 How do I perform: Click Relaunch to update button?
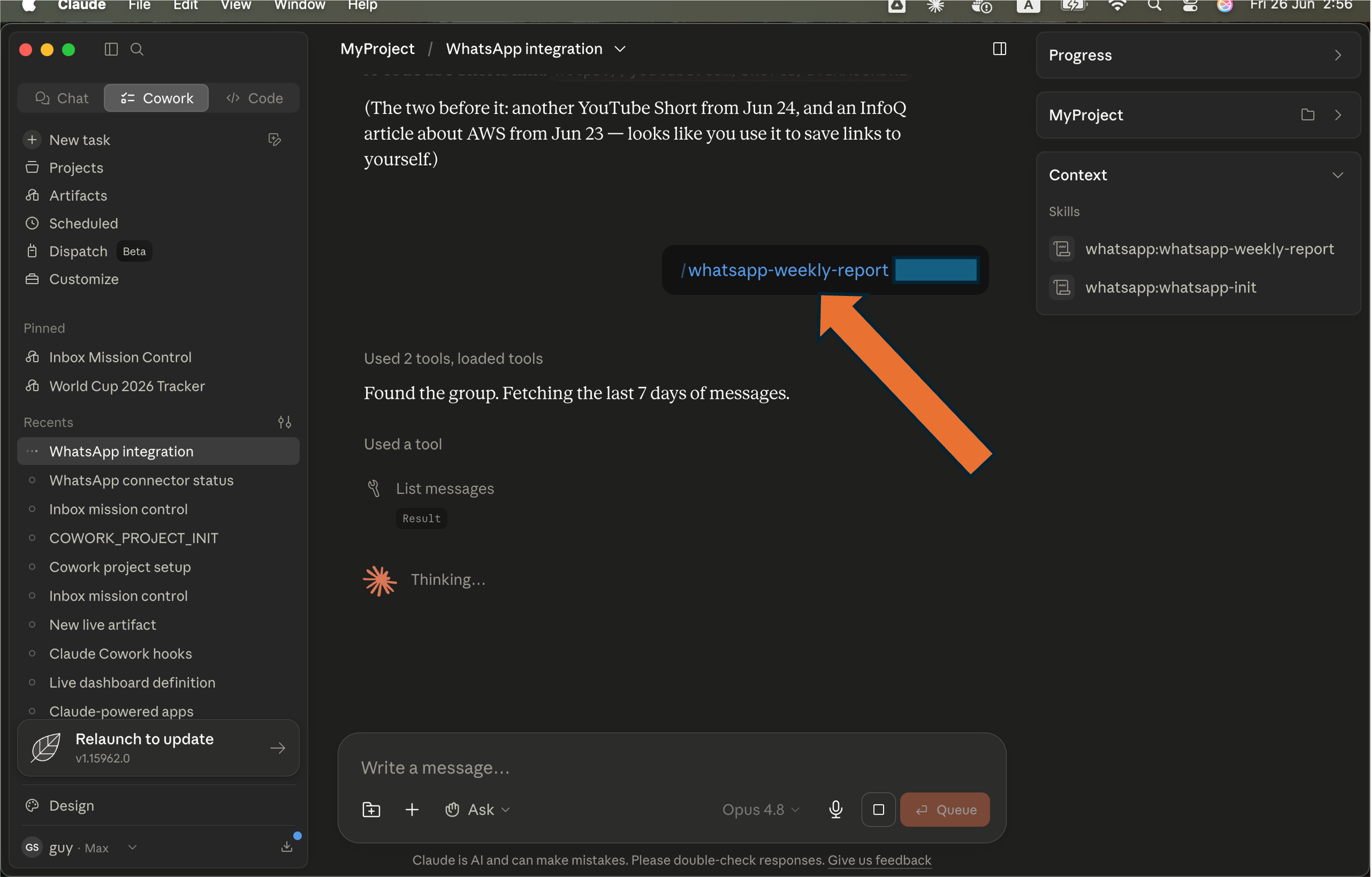158,748
